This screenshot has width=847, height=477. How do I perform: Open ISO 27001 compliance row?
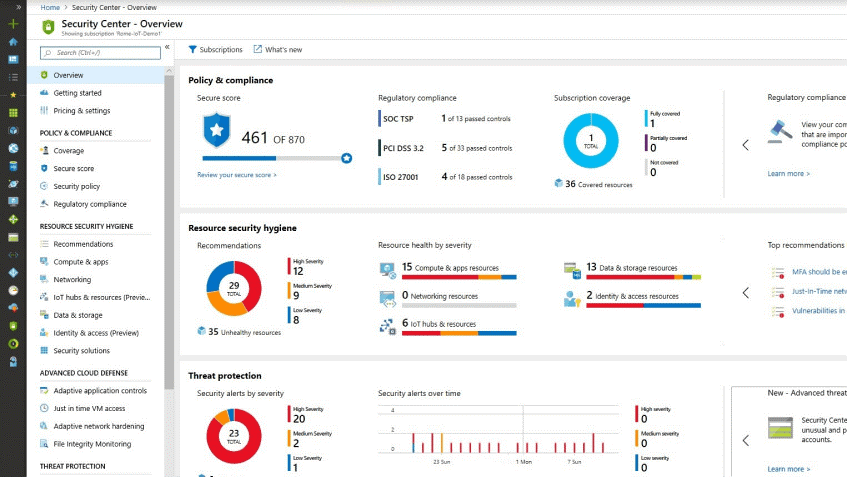(x=445, y=177)
